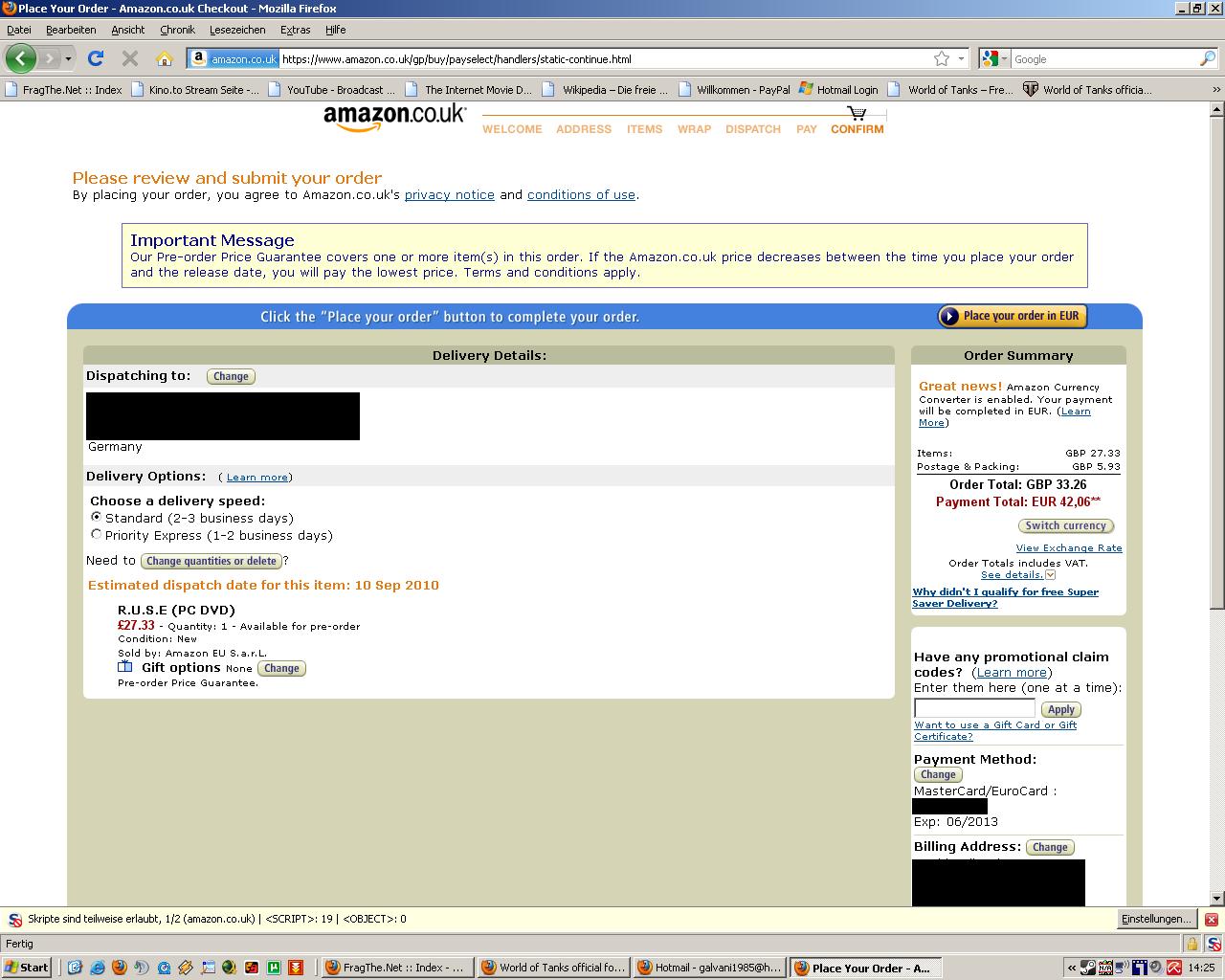
Task: Open the Bearbeiten menu
Action: pos(71,30)
